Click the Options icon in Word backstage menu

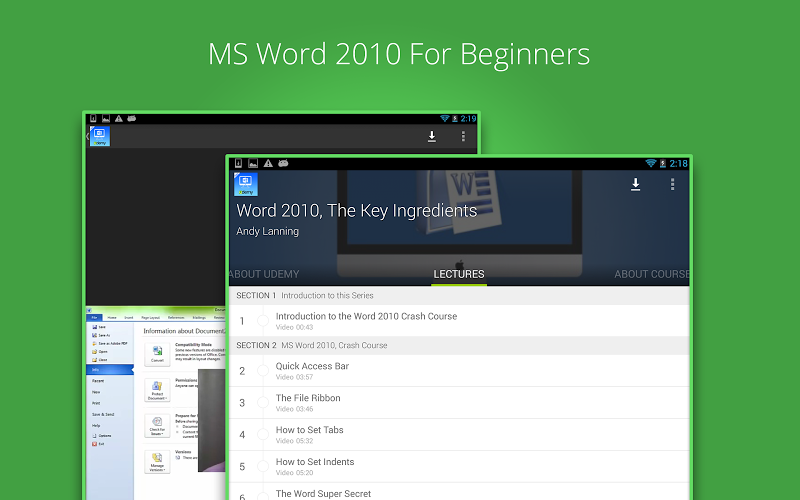(94, 436)
